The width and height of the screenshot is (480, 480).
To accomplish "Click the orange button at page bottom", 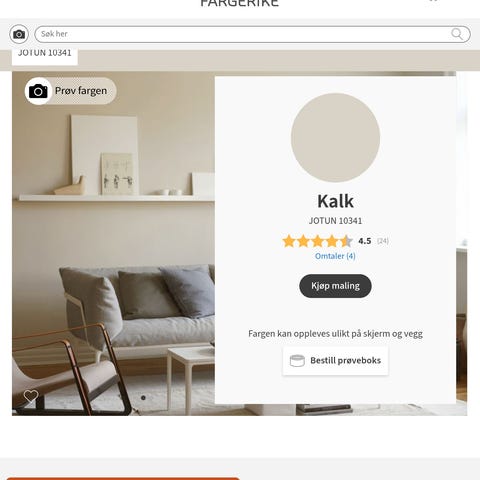I will (123, 479).
